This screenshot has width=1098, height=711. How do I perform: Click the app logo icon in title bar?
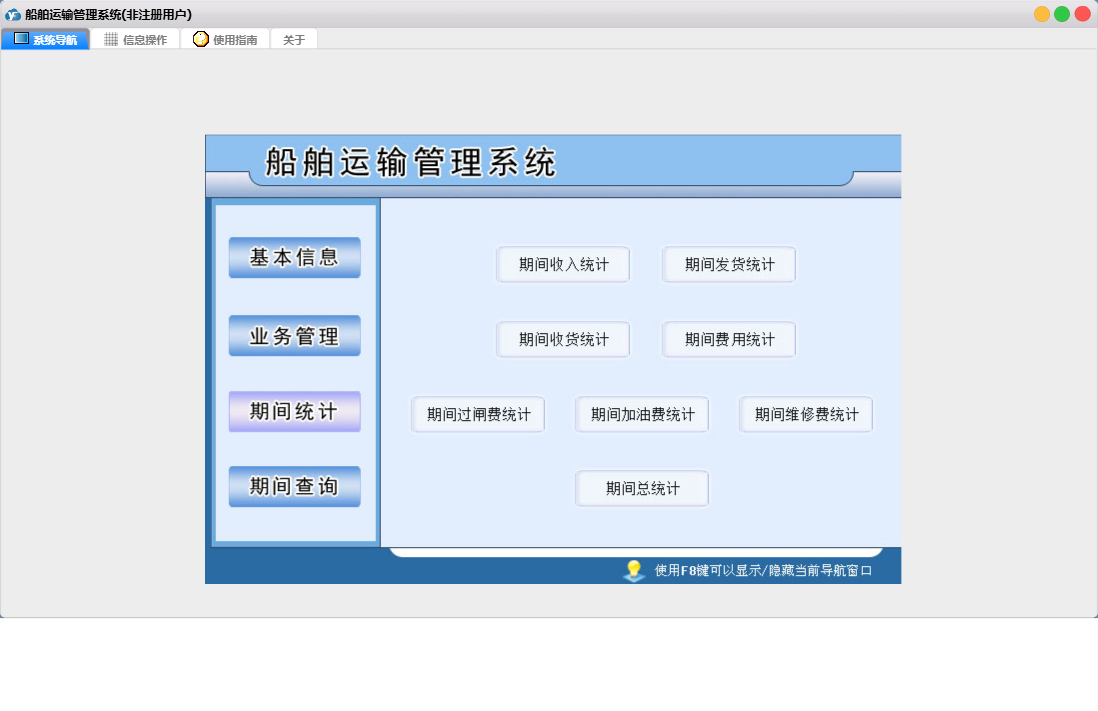pyautogui.click(x=13, y=14)
